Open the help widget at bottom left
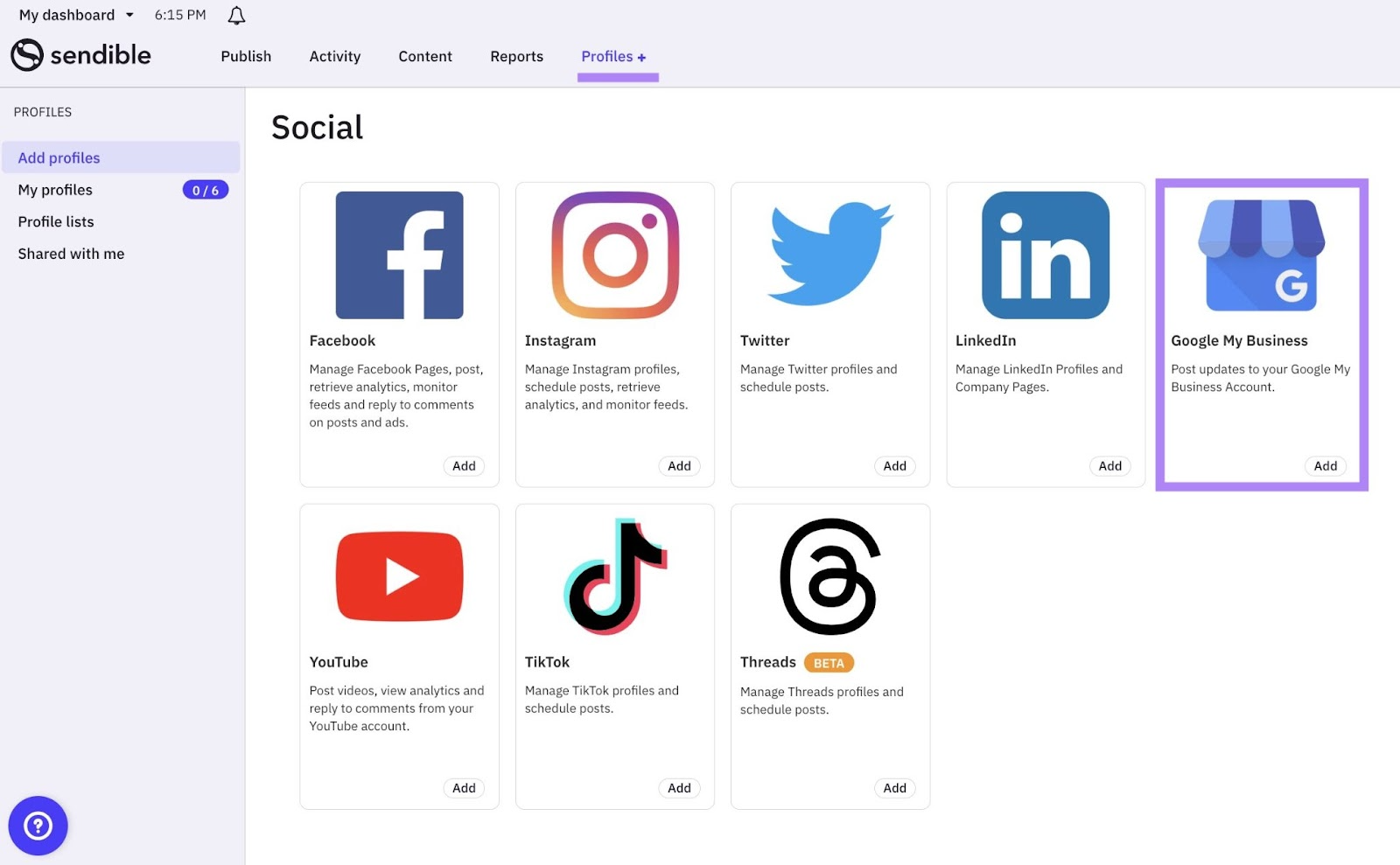Image resolution: width=1400 pixels, height=865 pixels. pyautogui.click(x=38, y=825)
